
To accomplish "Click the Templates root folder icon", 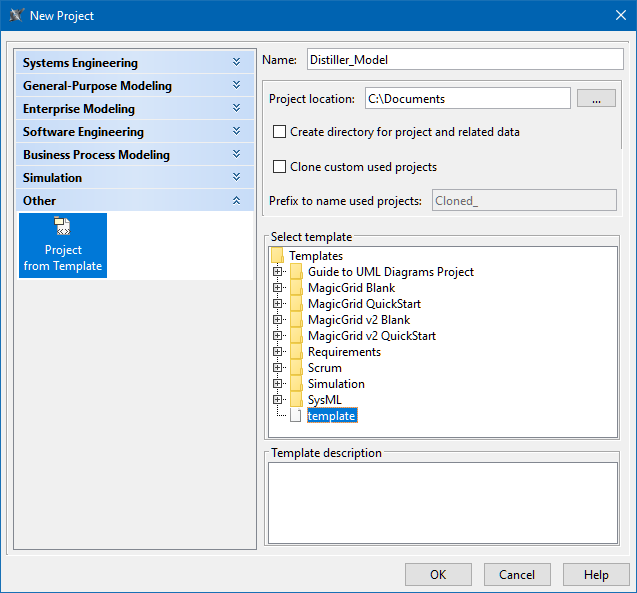I will (277, 256).
